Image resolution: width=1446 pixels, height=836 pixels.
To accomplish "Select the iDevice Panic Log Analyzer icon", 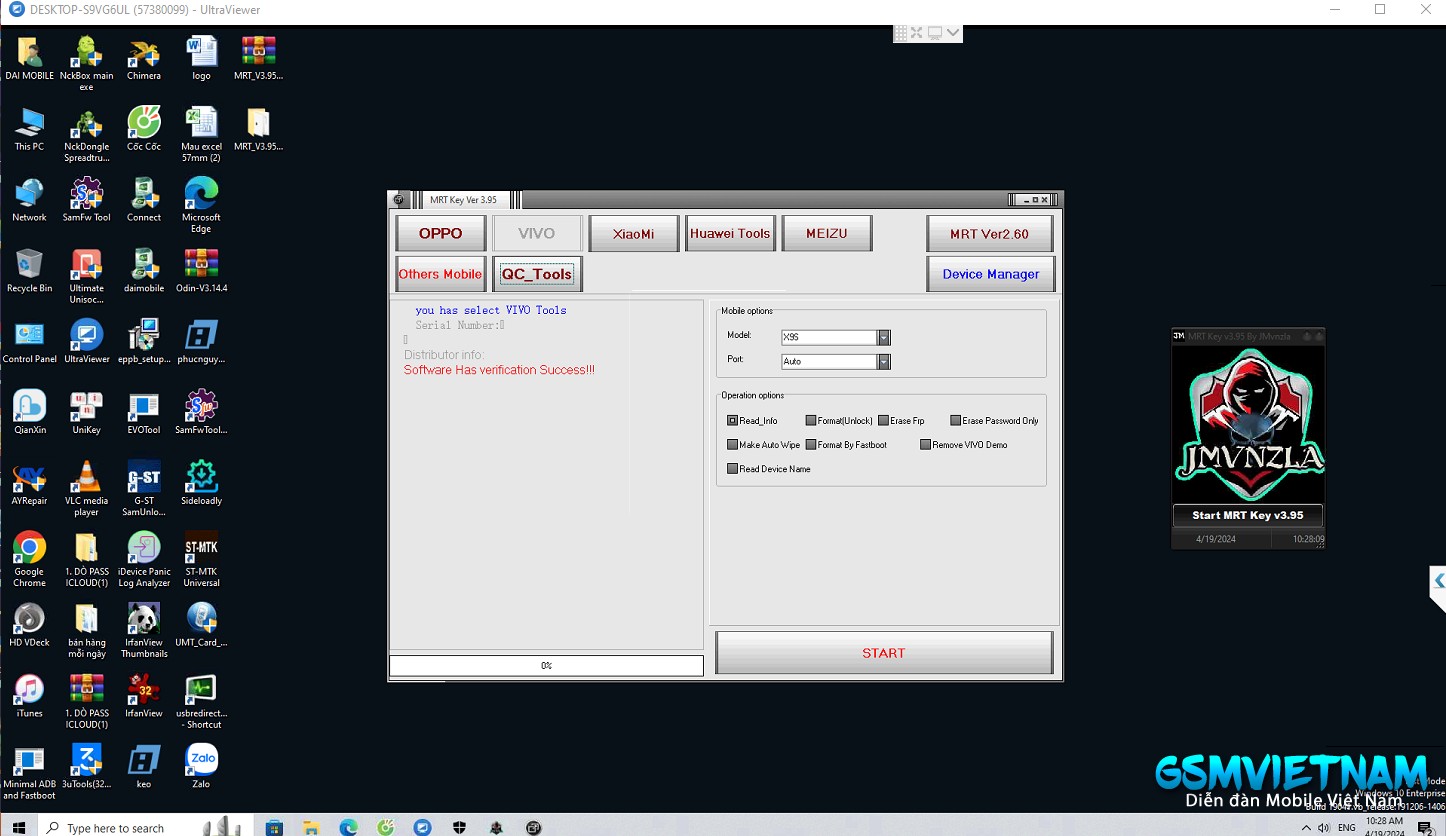I will click(144, 560).
